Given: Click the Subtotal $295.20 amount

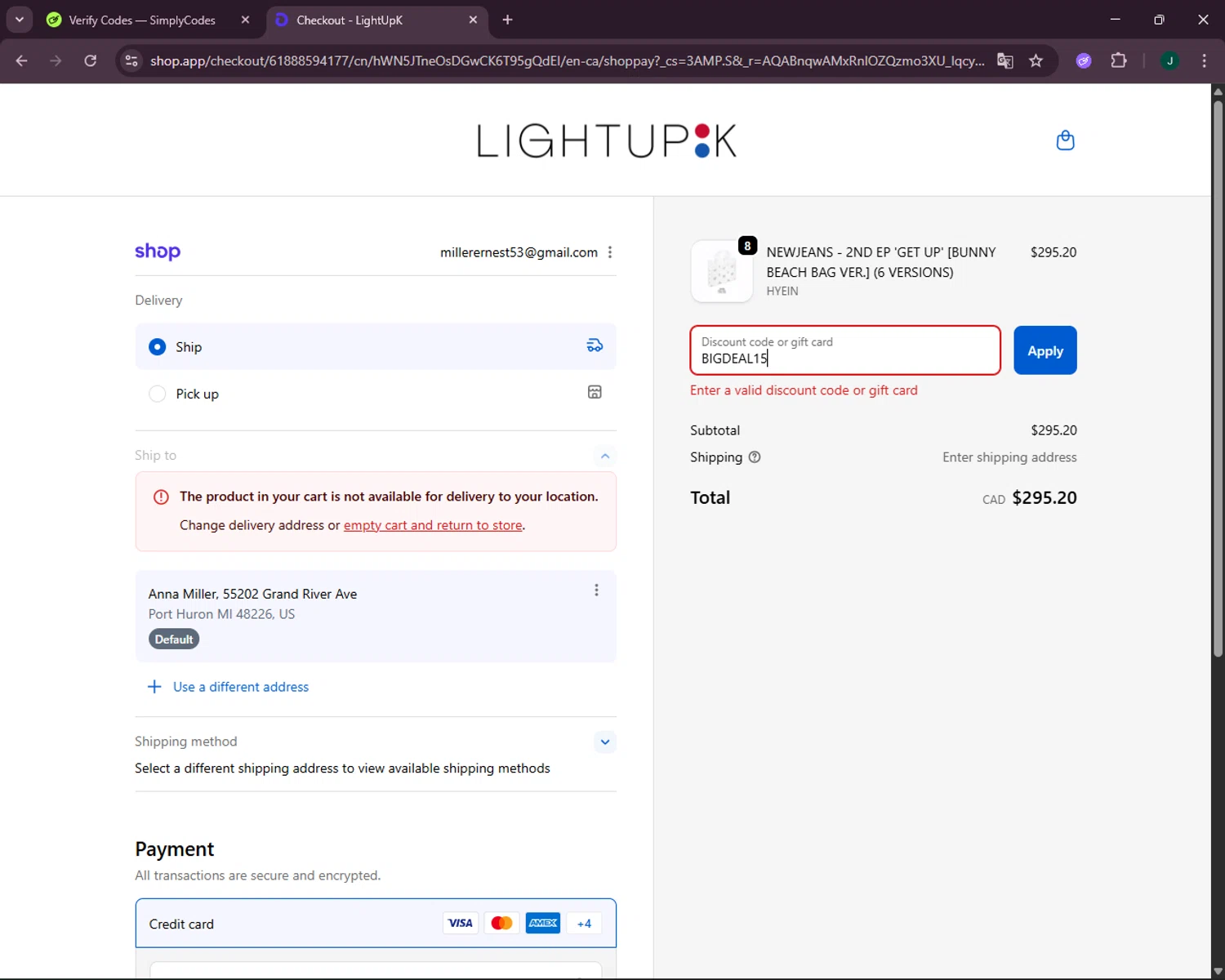Looking at the screenshot, I should click(1053, 430).
